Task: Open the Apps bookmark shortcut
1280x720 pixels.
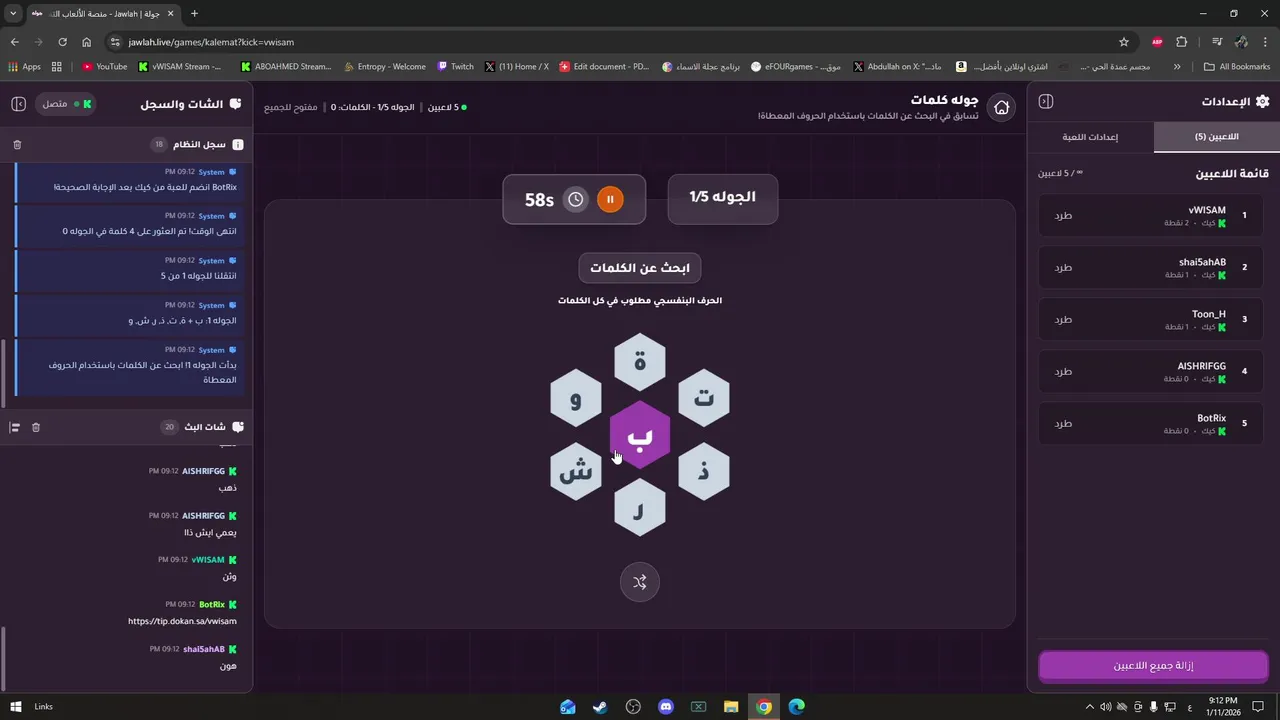Action: pos(24,67)
